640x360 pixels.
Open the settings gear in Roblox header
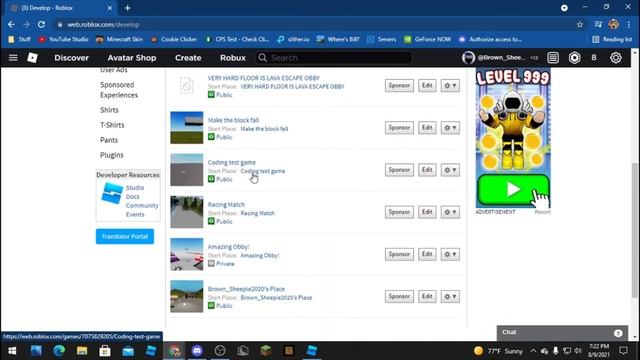[x=616, y=58]
